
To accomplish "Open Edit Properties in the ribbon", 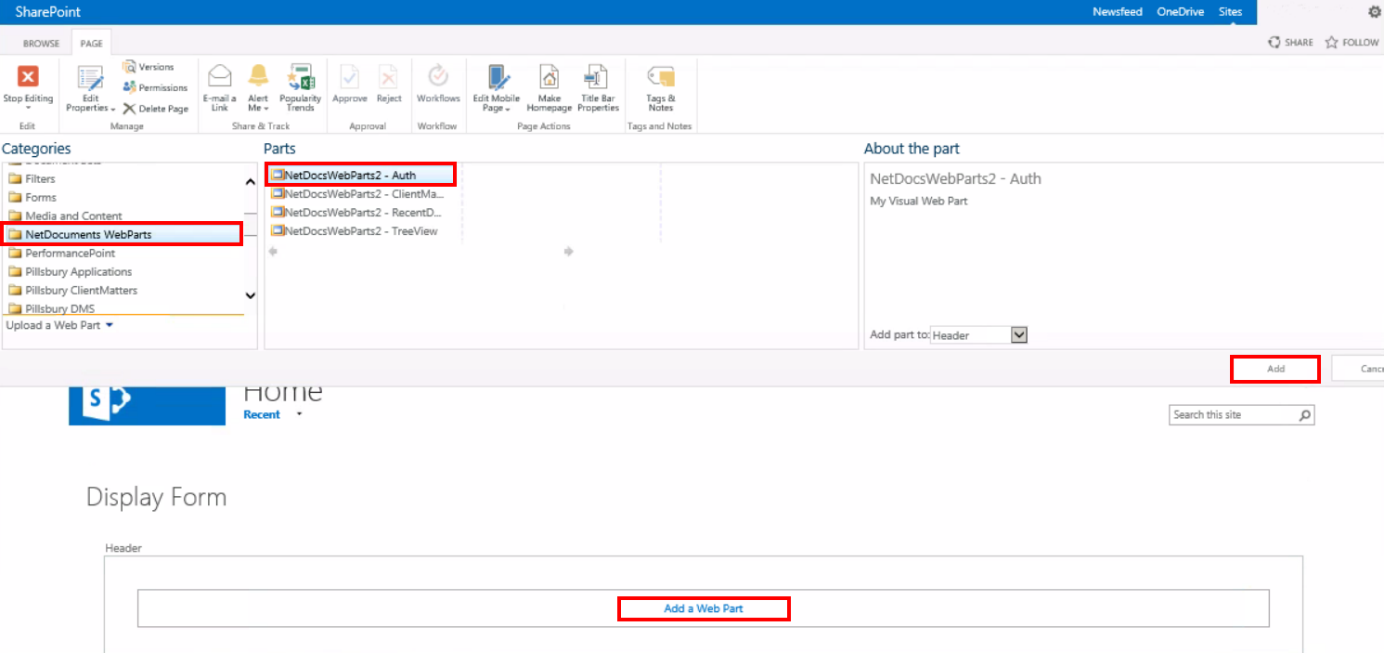I will [90, 89].
